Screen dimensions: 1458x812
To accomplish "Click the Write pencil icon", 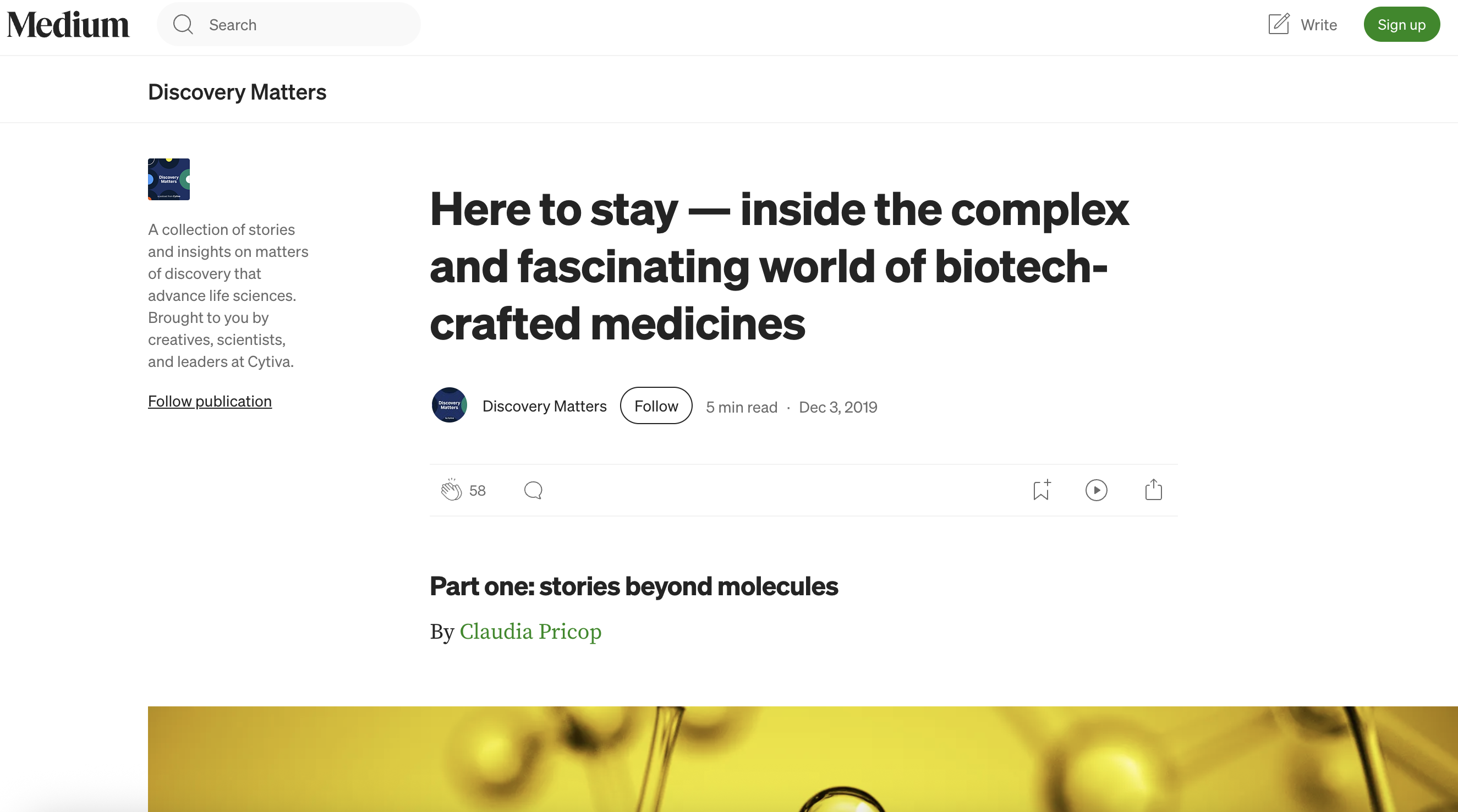I will point(1278,24).
